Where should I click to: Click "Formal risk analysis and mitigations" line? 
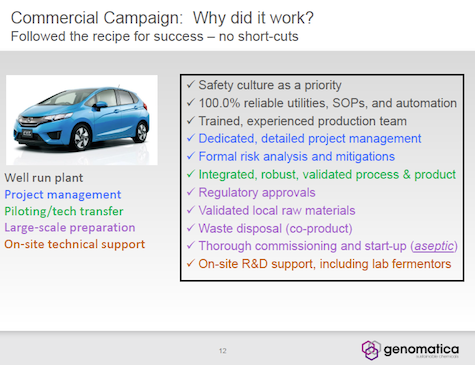pos(297,156)
